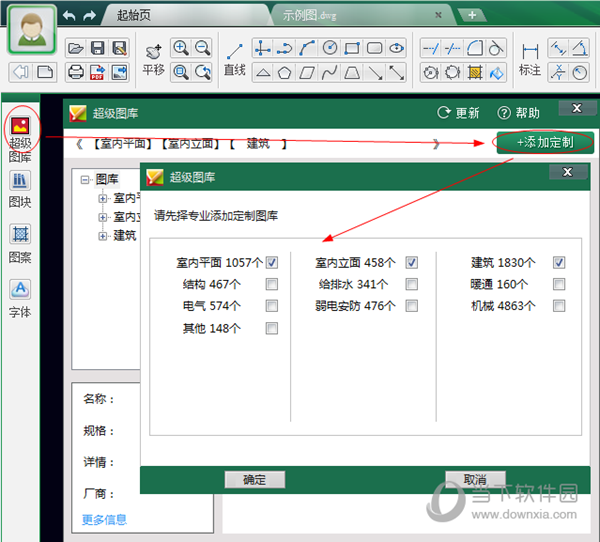Select the Dimension (标注) tool
Viewport: 600px width, 542px height.
click(x=530, y=60)
